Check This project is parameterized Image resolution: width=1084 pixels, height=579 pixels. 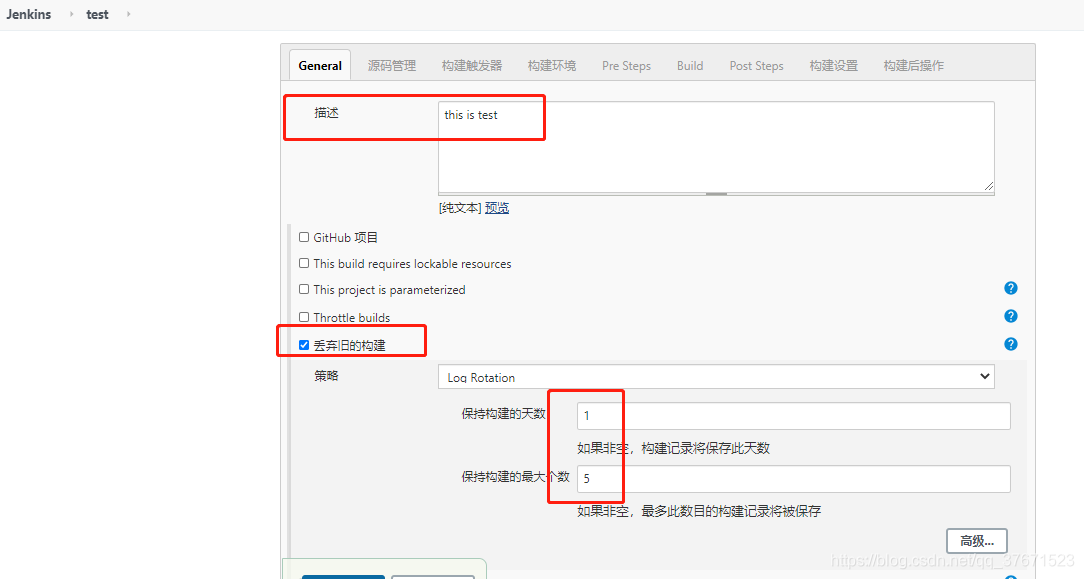(x=303, y=290)
